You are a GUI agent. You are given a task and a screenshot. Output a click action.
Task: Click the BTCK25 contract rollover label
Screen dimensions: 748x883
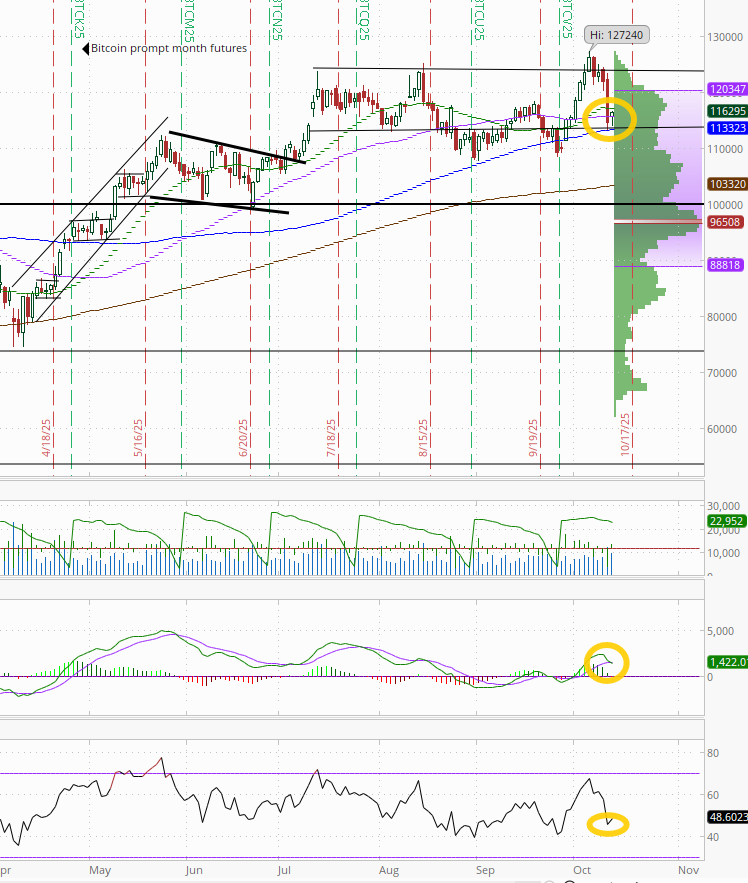[78, 20]
